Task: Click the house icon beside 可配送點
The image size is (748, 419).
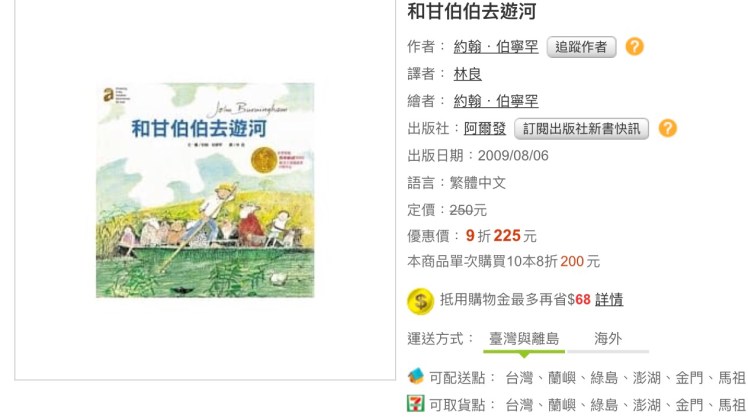Action: pos(416,377)
